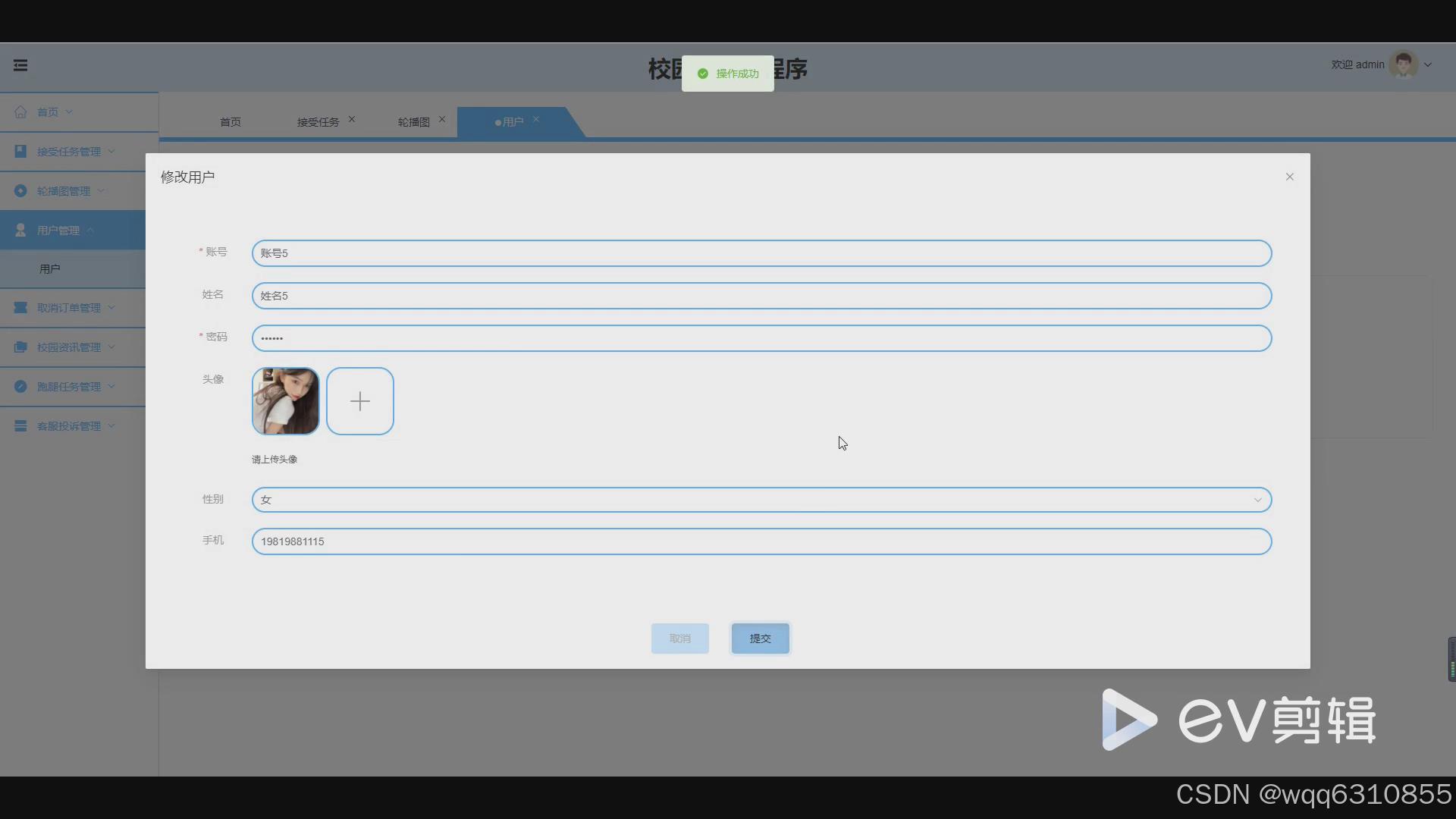Image resolution: width=1456 pixels, height=819 pixels.
Task: Open admin account dropdown arrow
Action: pos(1428,65)
